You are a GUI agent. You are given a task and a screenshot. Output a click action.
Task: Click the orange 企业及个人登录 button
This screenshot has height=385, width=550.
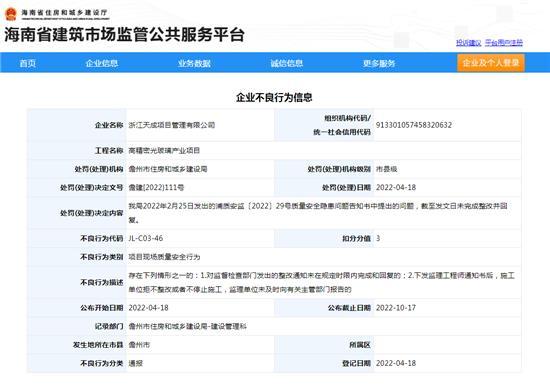[x=491, y=63]
